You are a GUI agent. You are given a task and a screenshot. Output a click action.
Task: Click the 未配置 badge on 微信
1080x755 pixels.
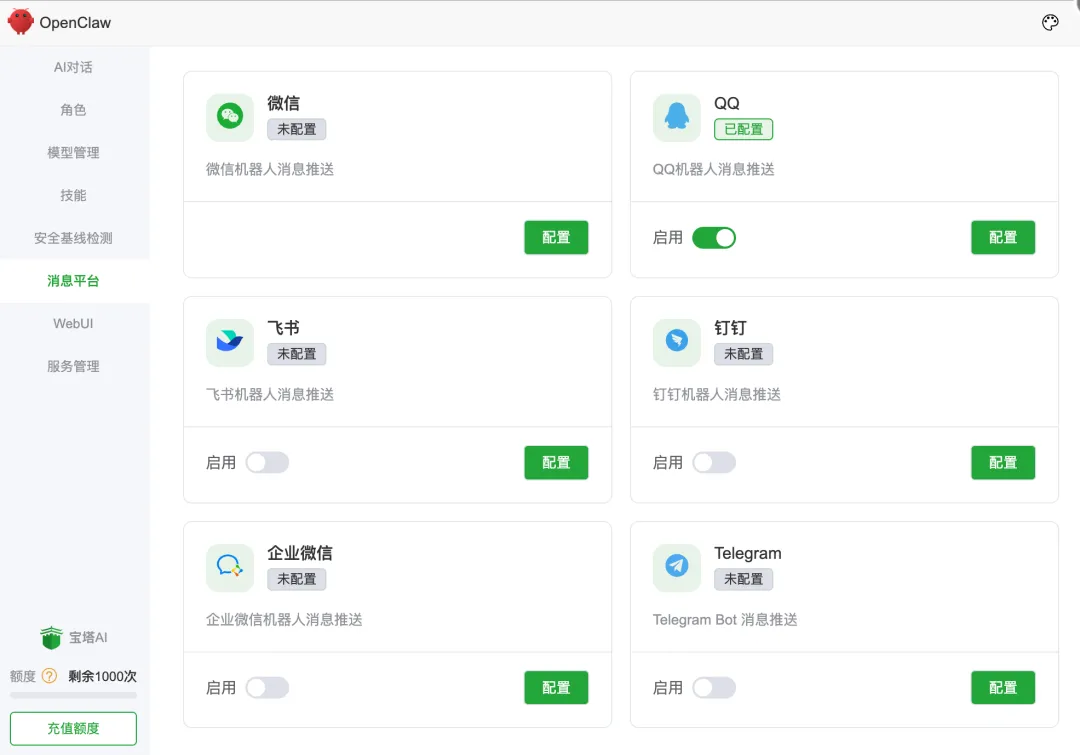point(296,130)
